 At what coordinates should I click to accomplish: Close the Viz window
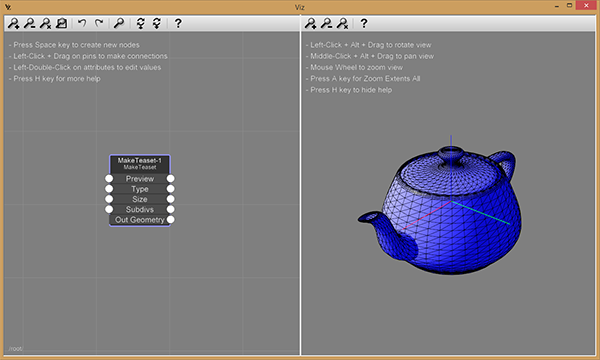[586, 5]
